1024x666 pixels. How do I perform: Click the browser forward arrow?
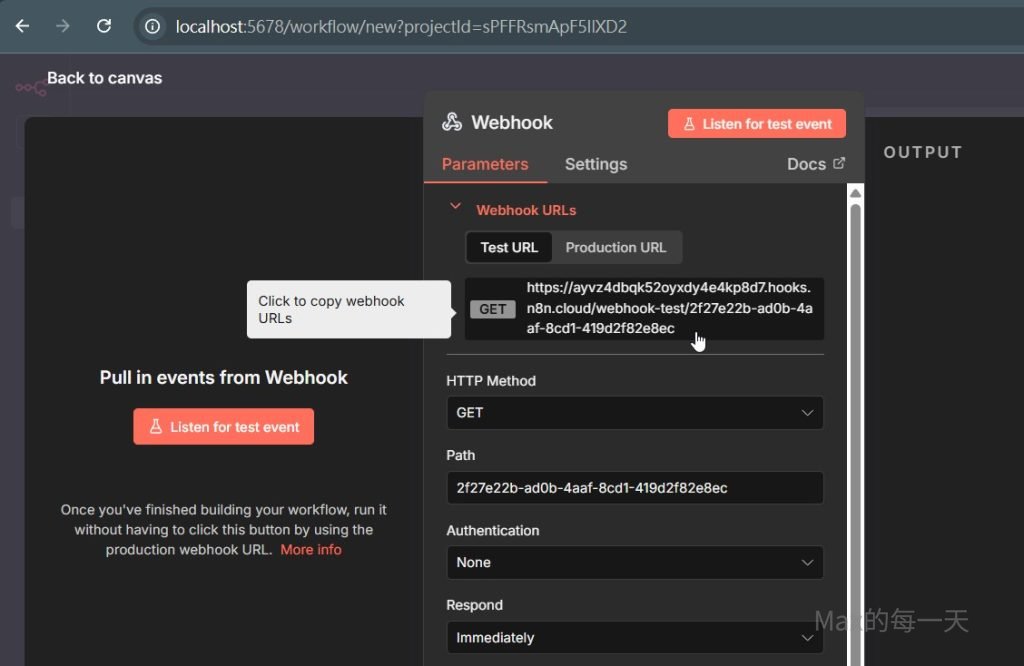coord(63,26)
